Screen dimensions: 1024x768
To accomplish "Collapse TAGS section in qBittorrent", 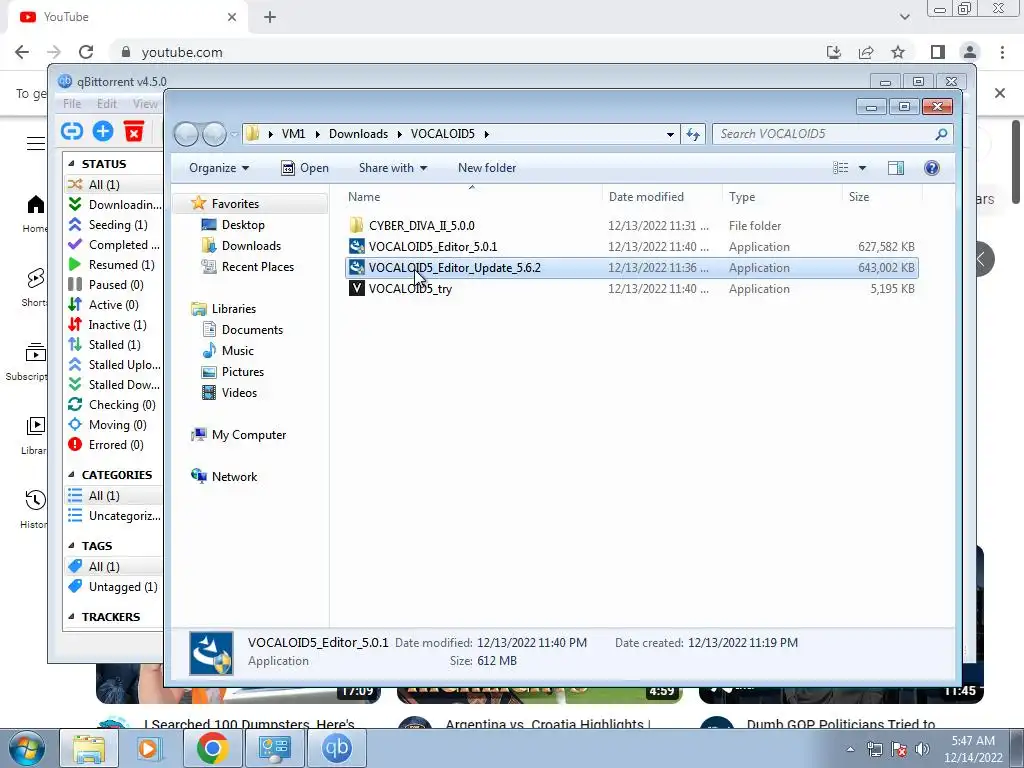I will [71, 545].
